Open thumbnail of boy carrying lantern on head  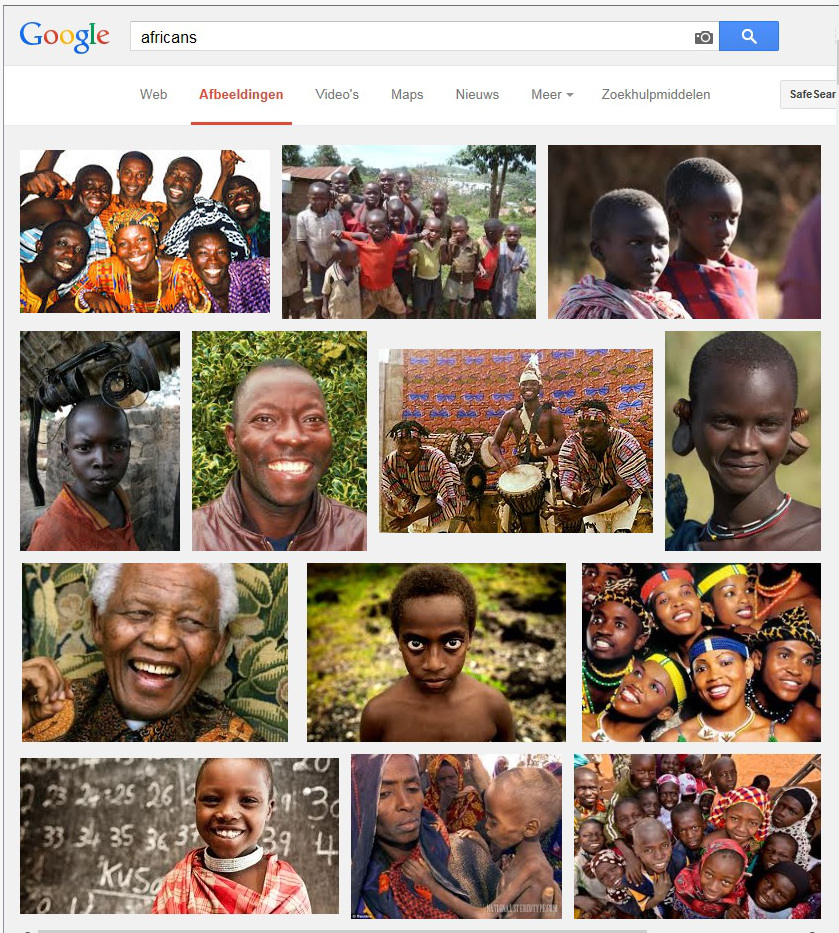point(99,441)
